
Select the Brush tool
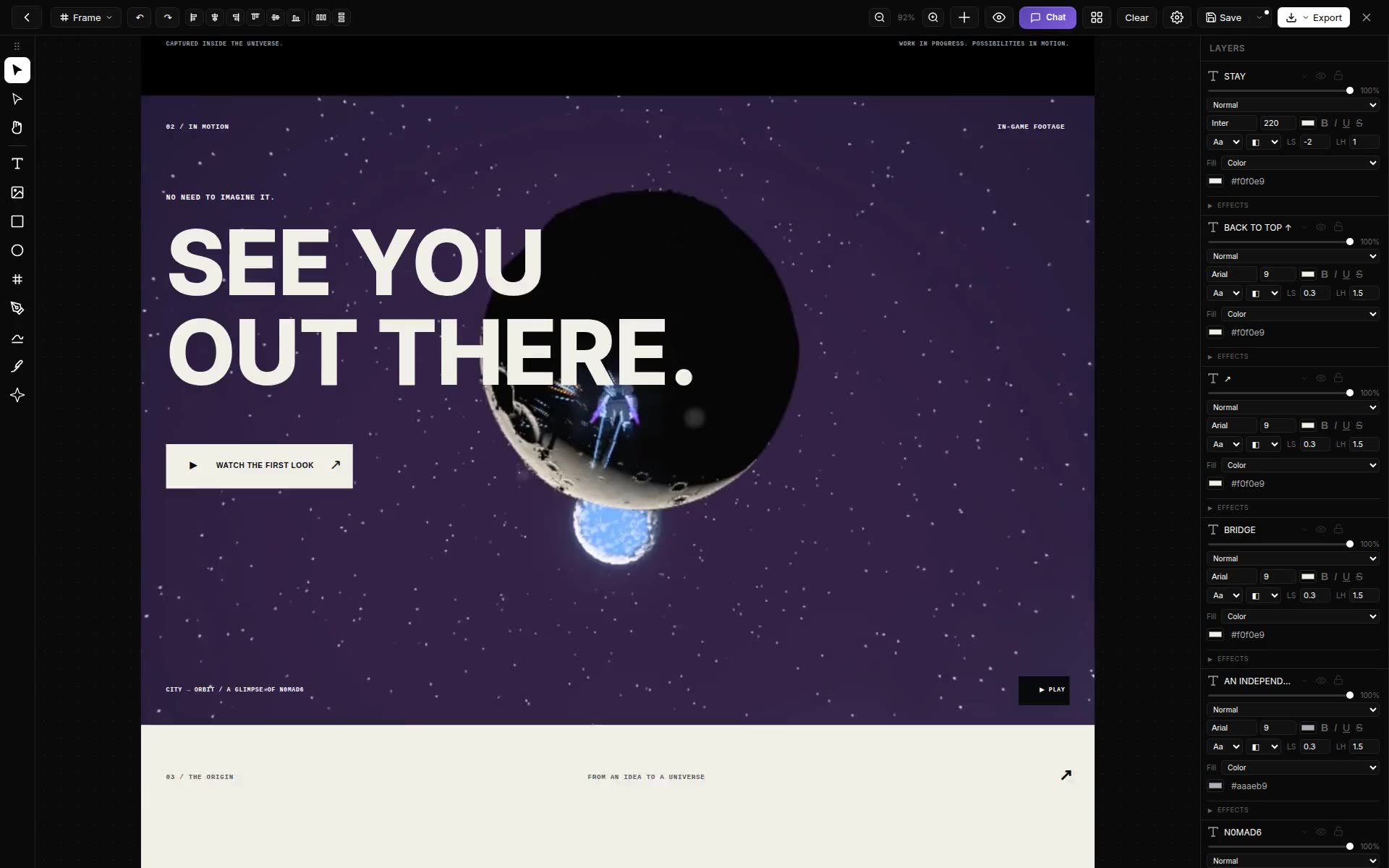pyautogui.click(x=17, y=366)
